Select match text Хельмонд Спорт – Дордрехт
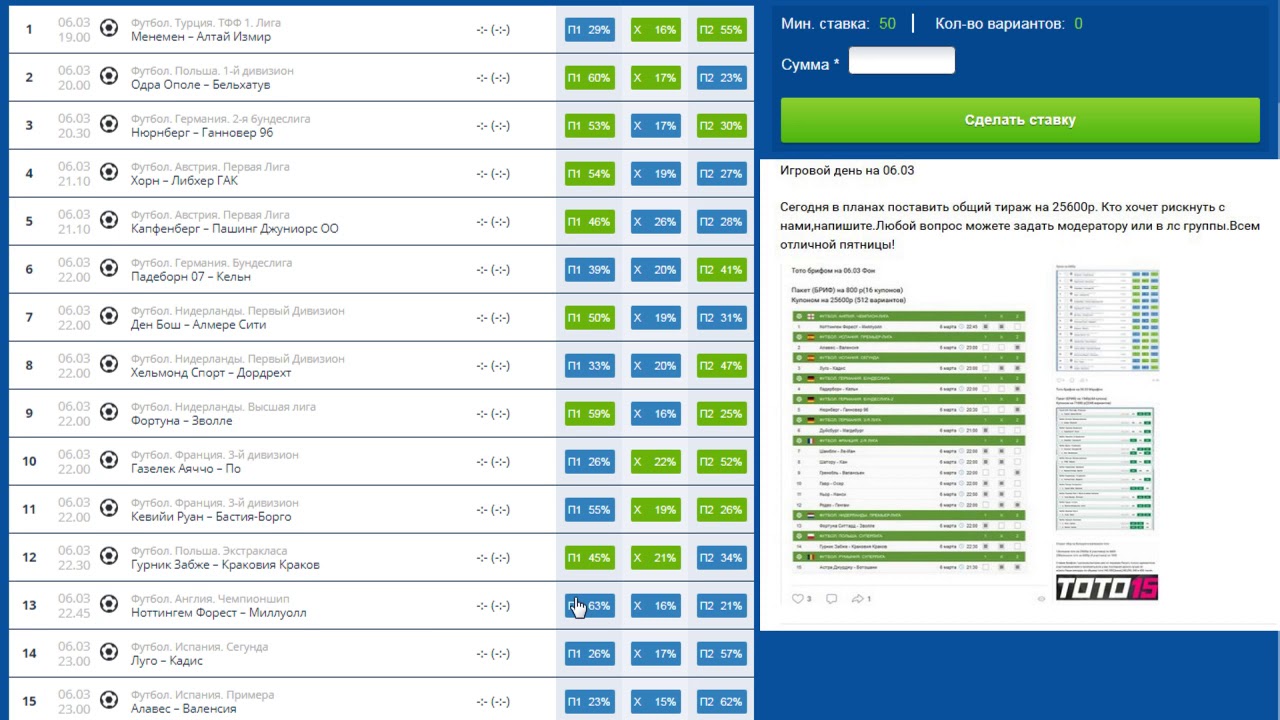 pyautogui.click(x=211, y=373)
